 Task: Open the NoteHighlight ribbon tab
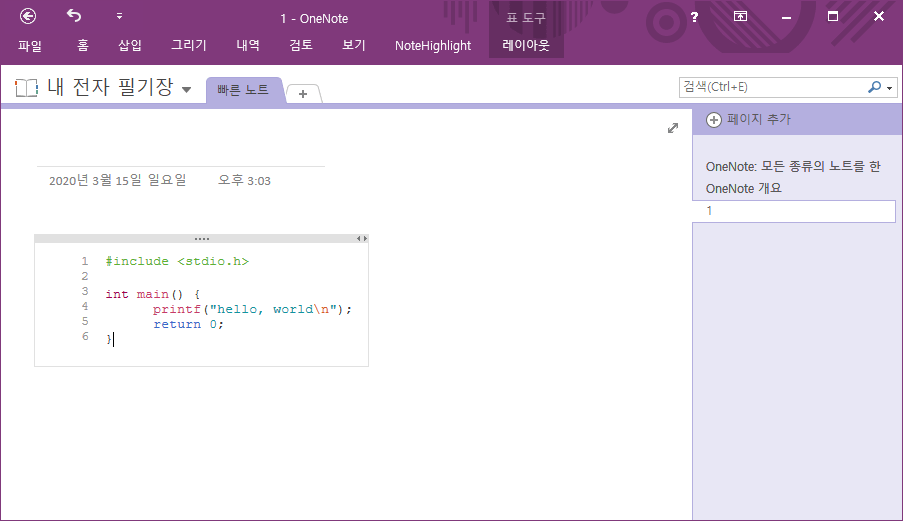tap(433, 45)
